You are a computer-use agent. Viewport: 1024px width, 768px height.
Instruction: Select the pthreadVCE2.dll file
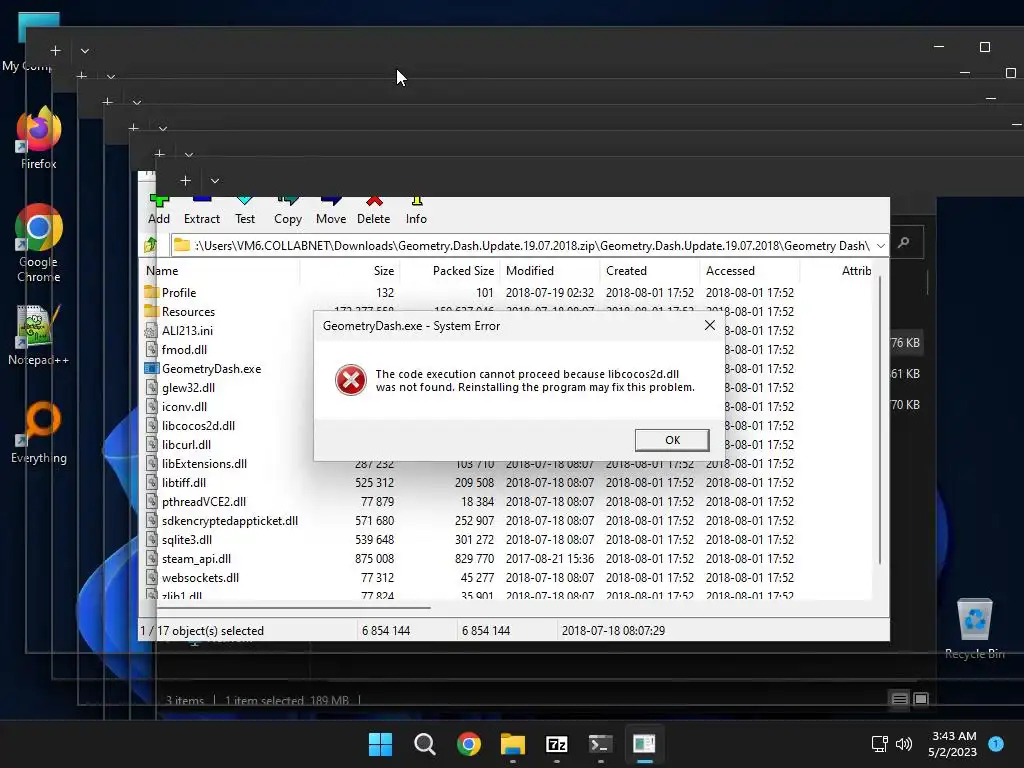pyautogui.click(x=204, y=501)
